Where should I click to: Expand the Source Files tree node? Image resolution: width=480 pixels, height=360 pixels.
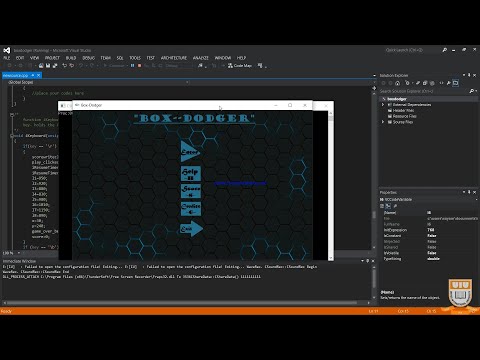coord(383,122)
